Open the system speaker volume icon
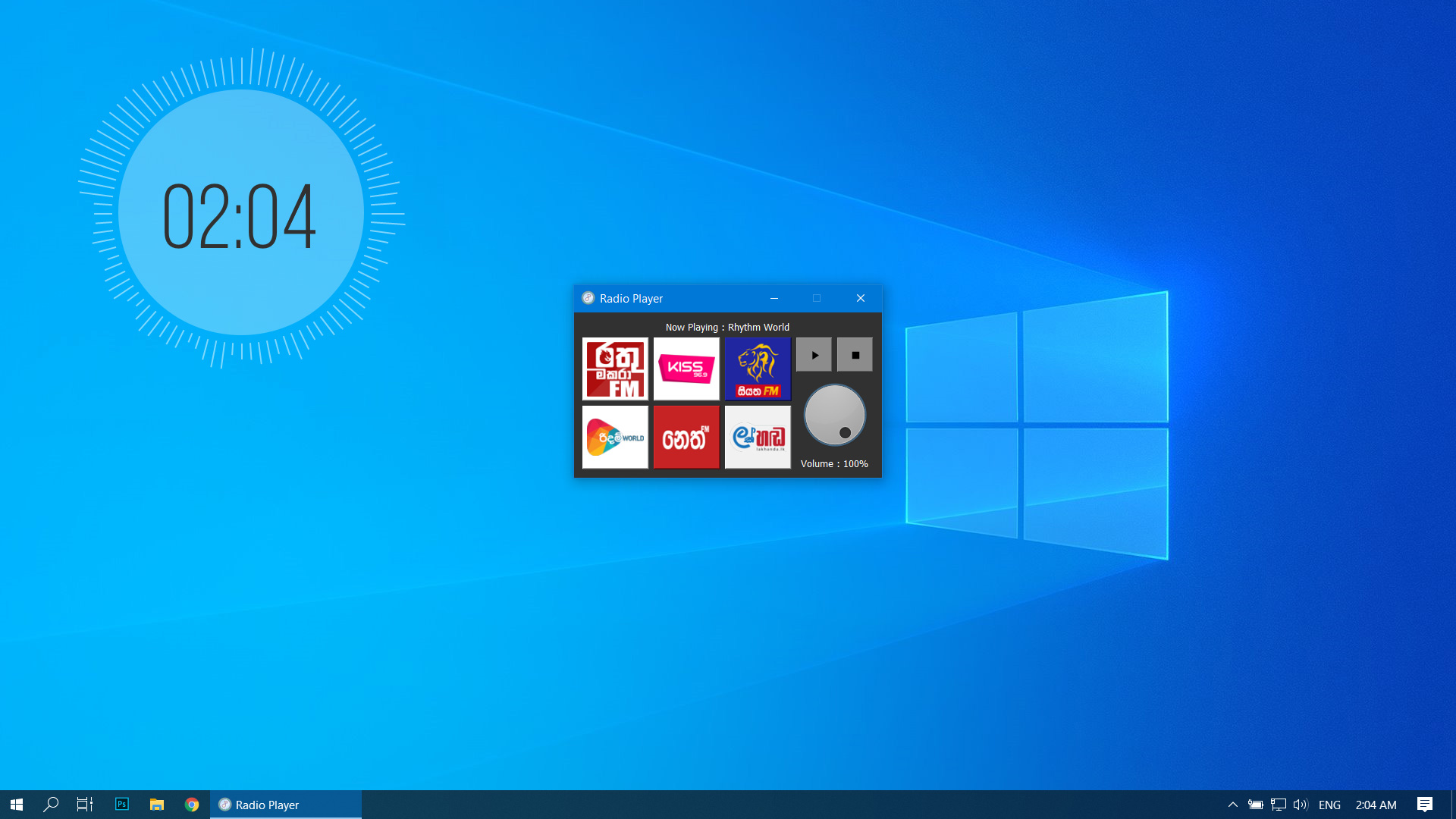This screenshot has width=1456, height=819. (1301, 805)
